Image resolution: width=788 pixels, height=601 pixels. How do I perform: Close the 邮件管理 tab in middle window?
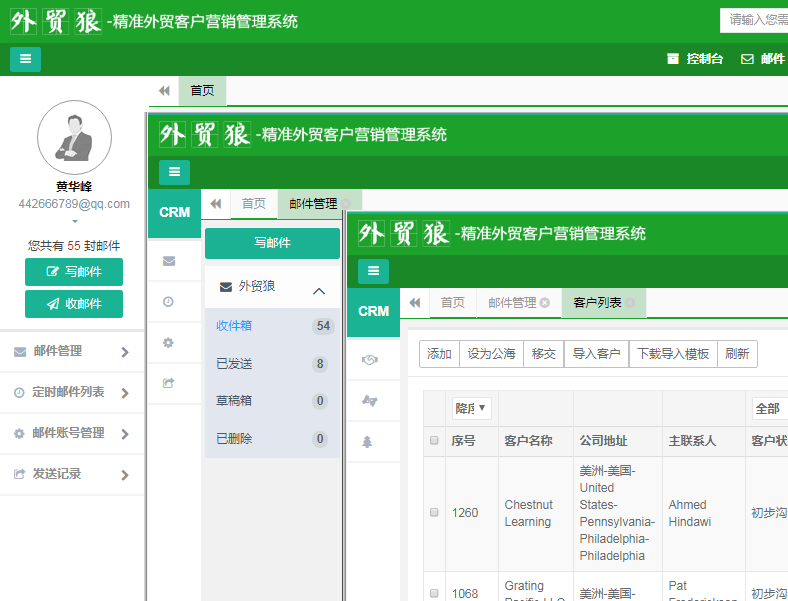(345, 204)
